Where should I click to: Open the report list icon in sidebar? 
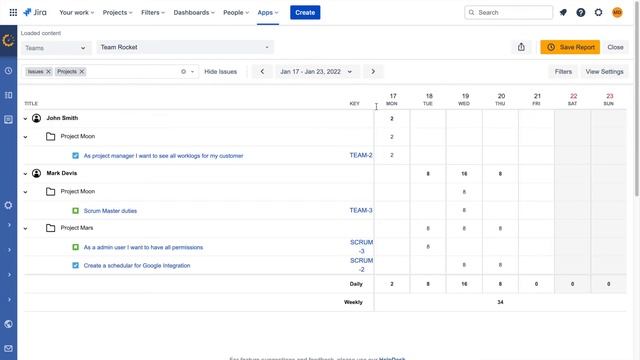[8, 119]
